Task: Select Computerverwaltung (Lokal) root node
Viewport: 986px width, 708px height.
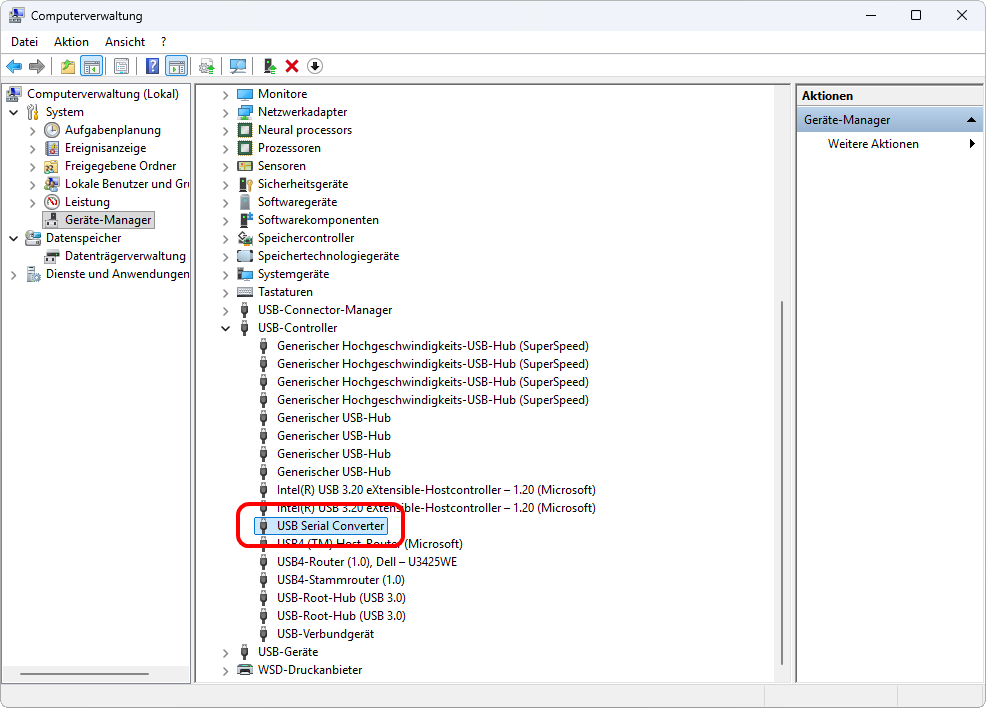Action: tap(102, 94)
